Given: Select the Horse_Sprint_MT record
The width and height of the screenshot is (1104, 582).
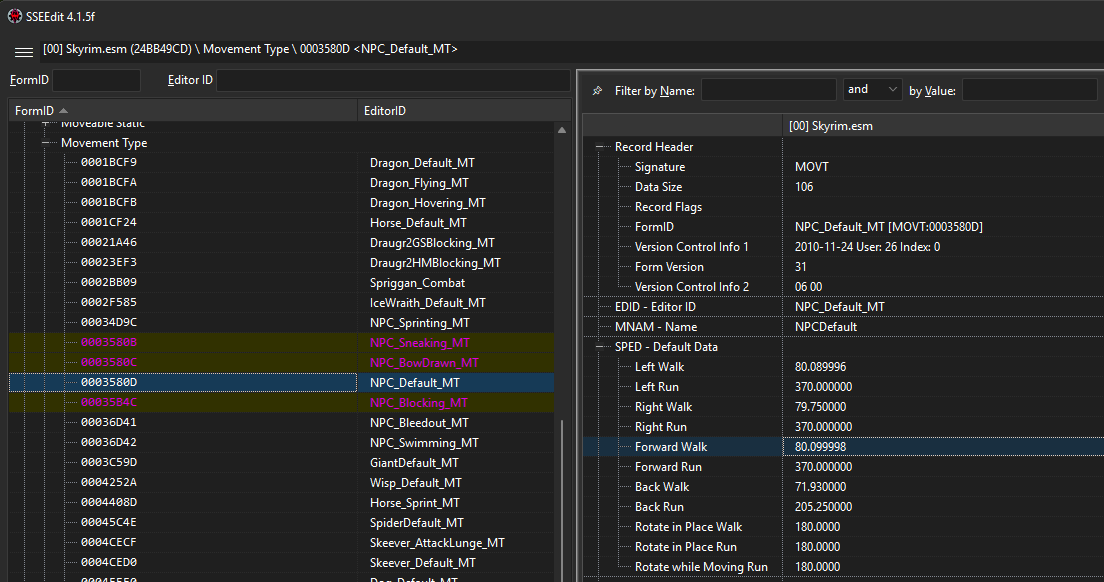Looking at the screenshot, I should [x=414, y=503].
